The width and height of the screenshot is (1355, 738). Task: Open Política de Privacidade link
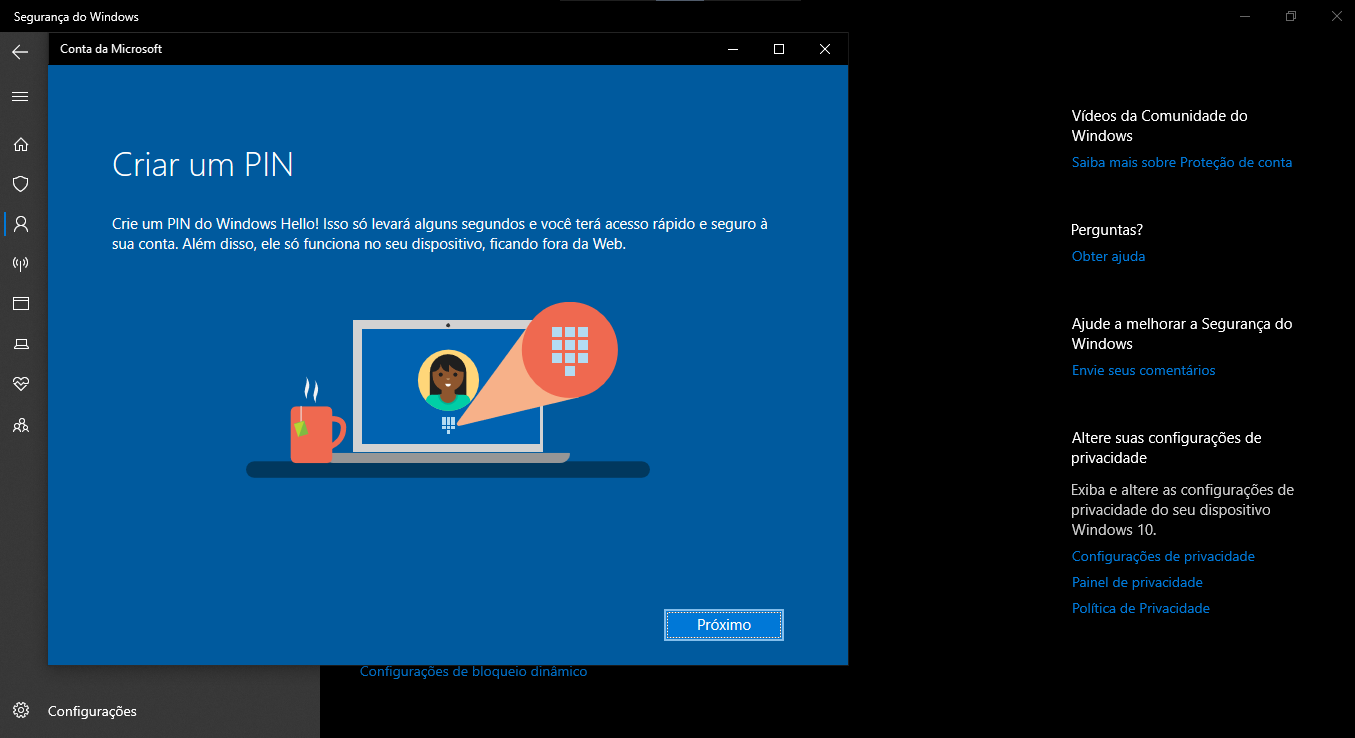(x=1141, y=608)
